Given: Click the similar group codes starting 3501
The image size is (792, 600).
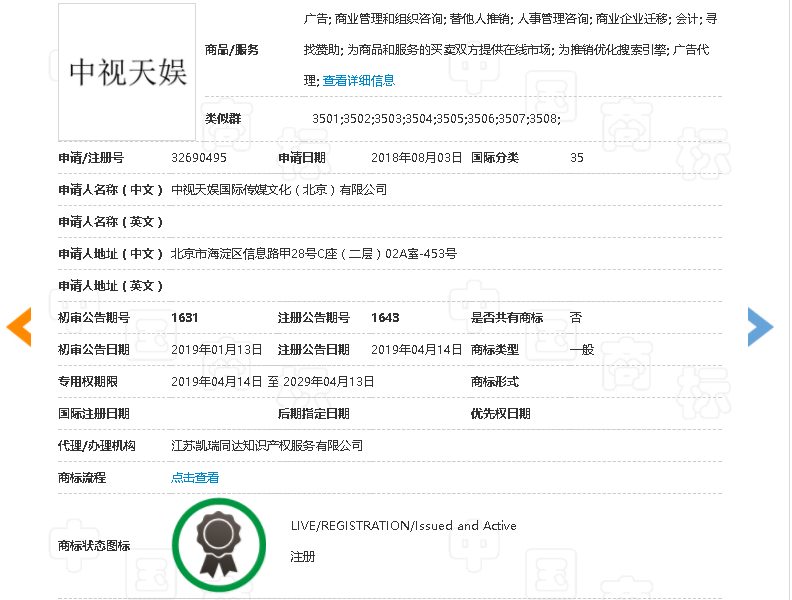Looking at the screenshot, I should click(x=436, y=119).
